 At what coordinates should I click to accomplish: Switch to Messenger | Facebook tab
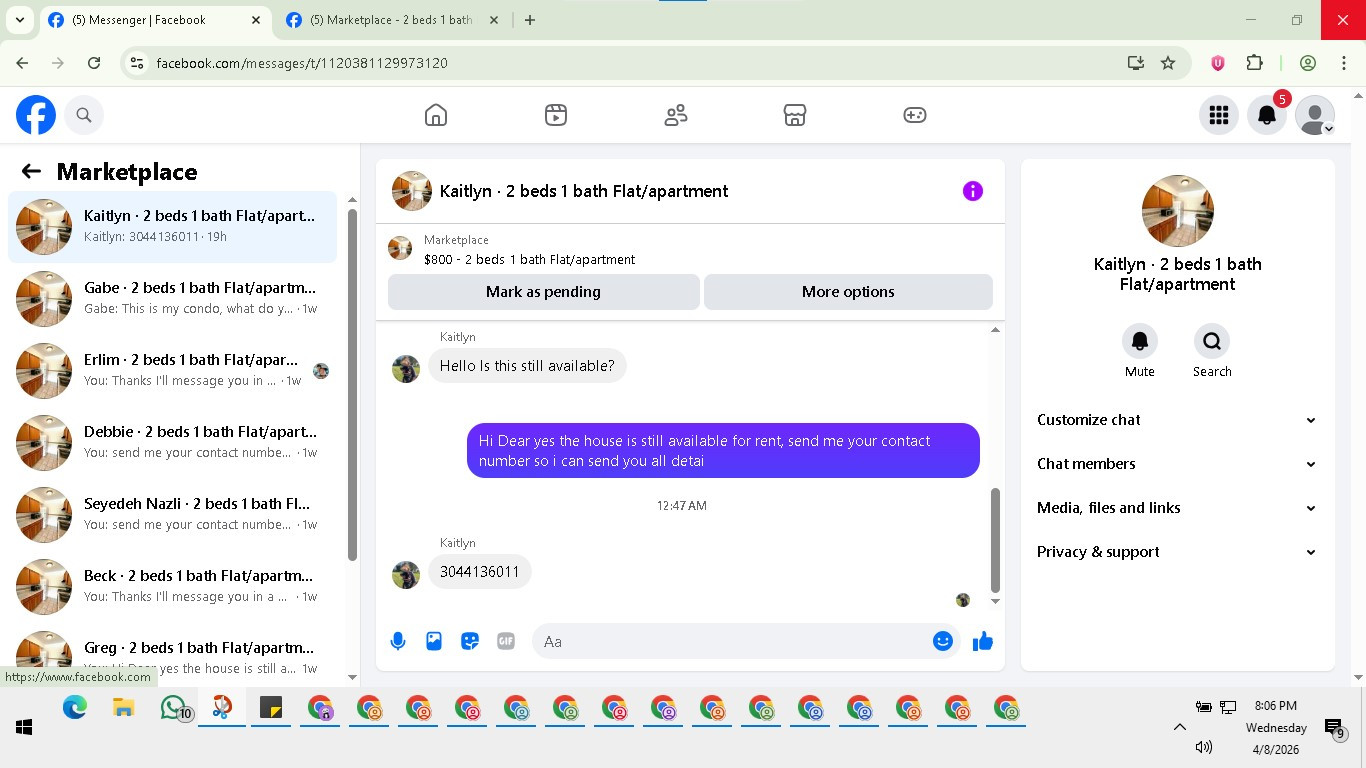click(153, 20)
